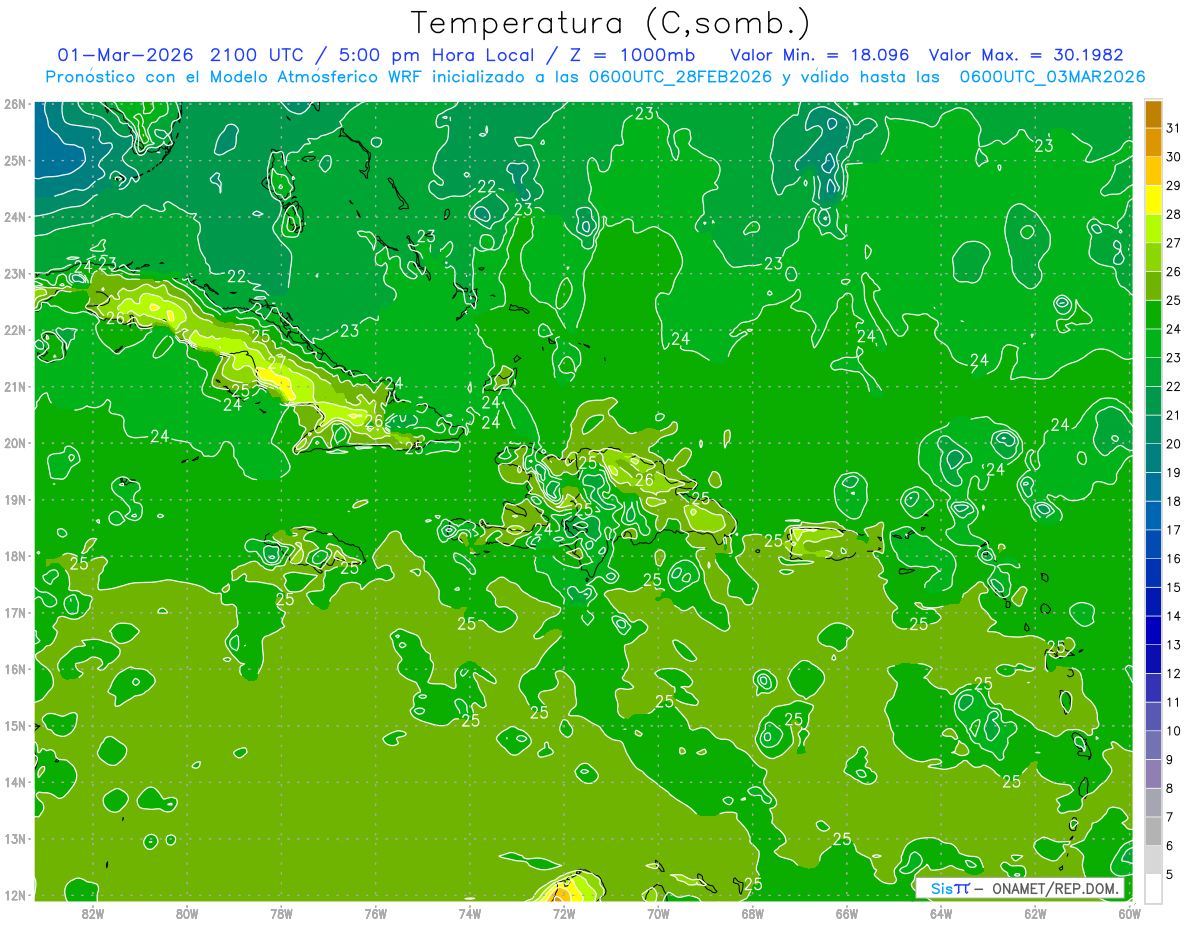Click the 70W longitude axis label
The height and width of the screenshot is (927, 1200).
(658, 912)
